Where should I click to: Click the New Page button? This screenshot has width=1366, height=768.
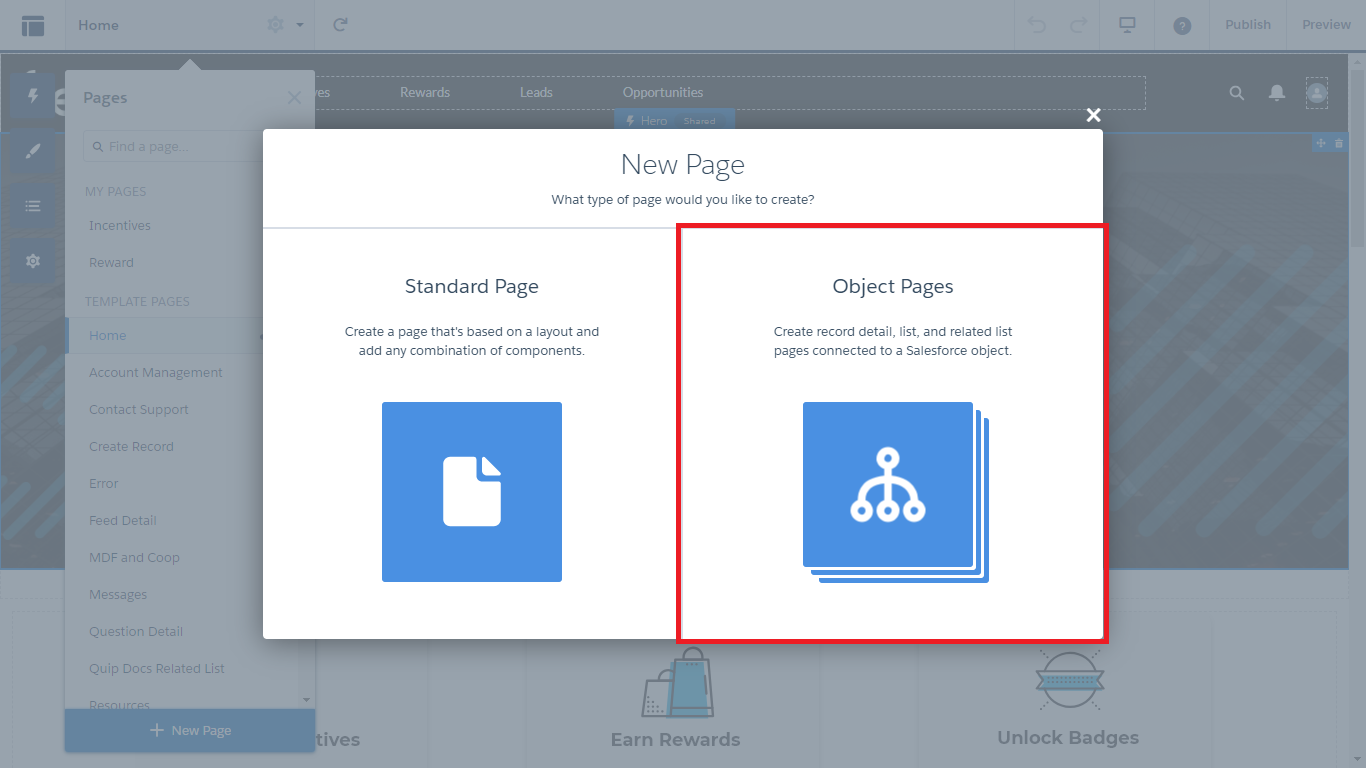tap(190, 731)
